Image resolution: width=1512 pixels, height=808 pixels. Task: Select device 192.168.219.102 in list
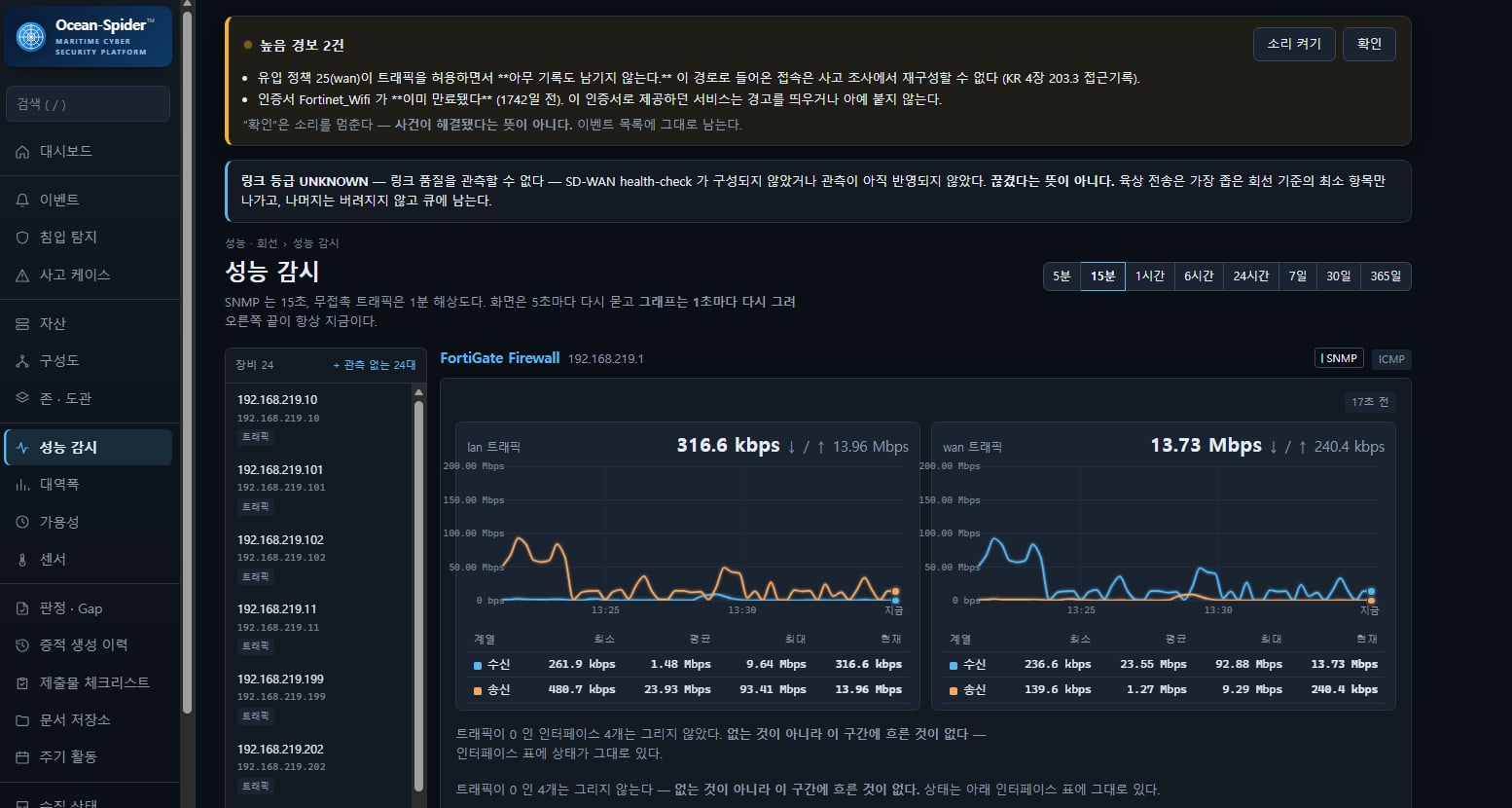(319, 558)
